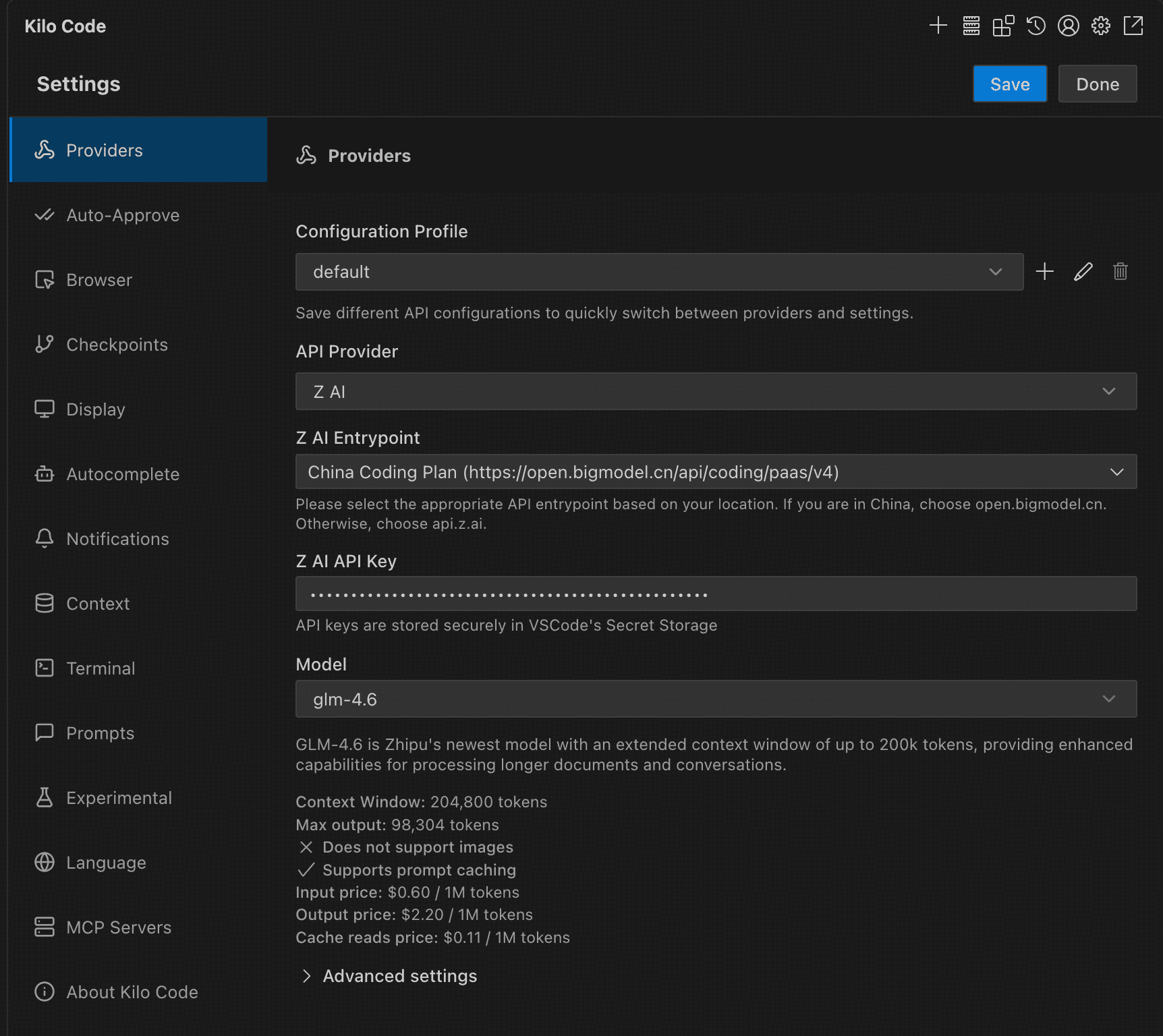
Task: Pop out Kilo Code into editor window
Action: 1133,26
